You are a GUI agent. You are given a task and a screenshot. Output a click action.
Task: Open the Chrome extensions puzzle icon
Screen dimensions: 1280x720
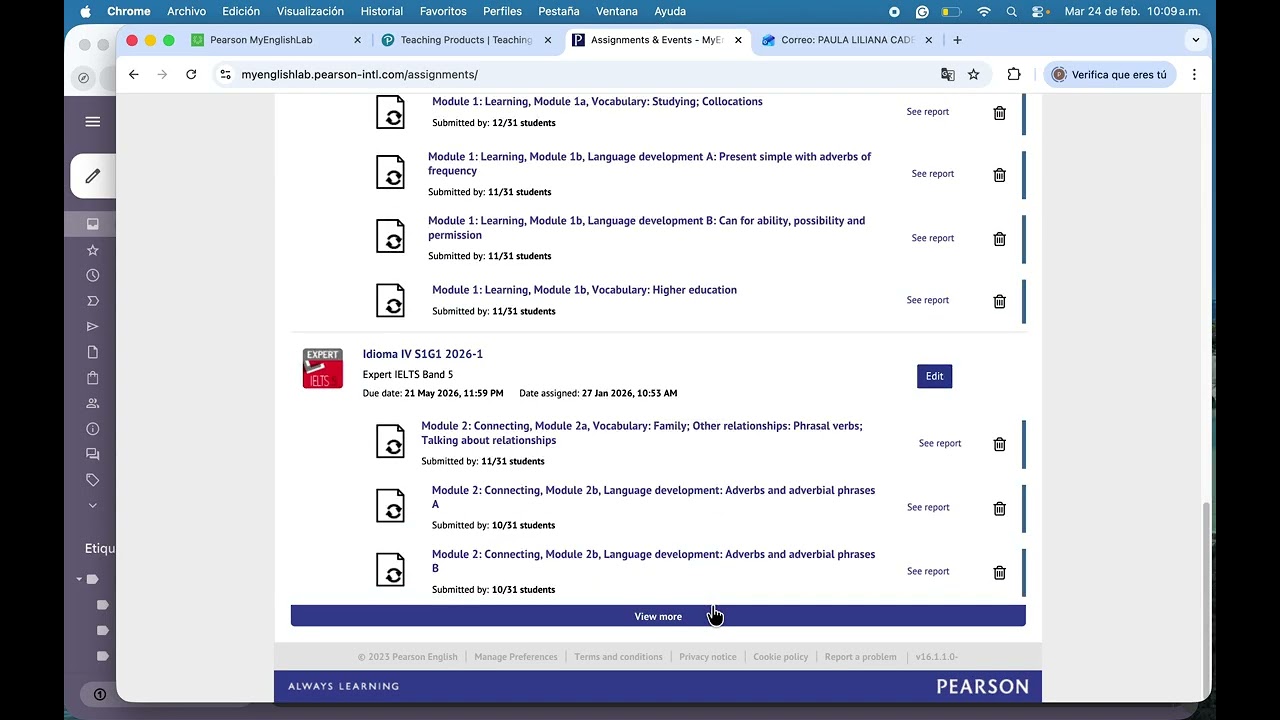point(1014,74)
